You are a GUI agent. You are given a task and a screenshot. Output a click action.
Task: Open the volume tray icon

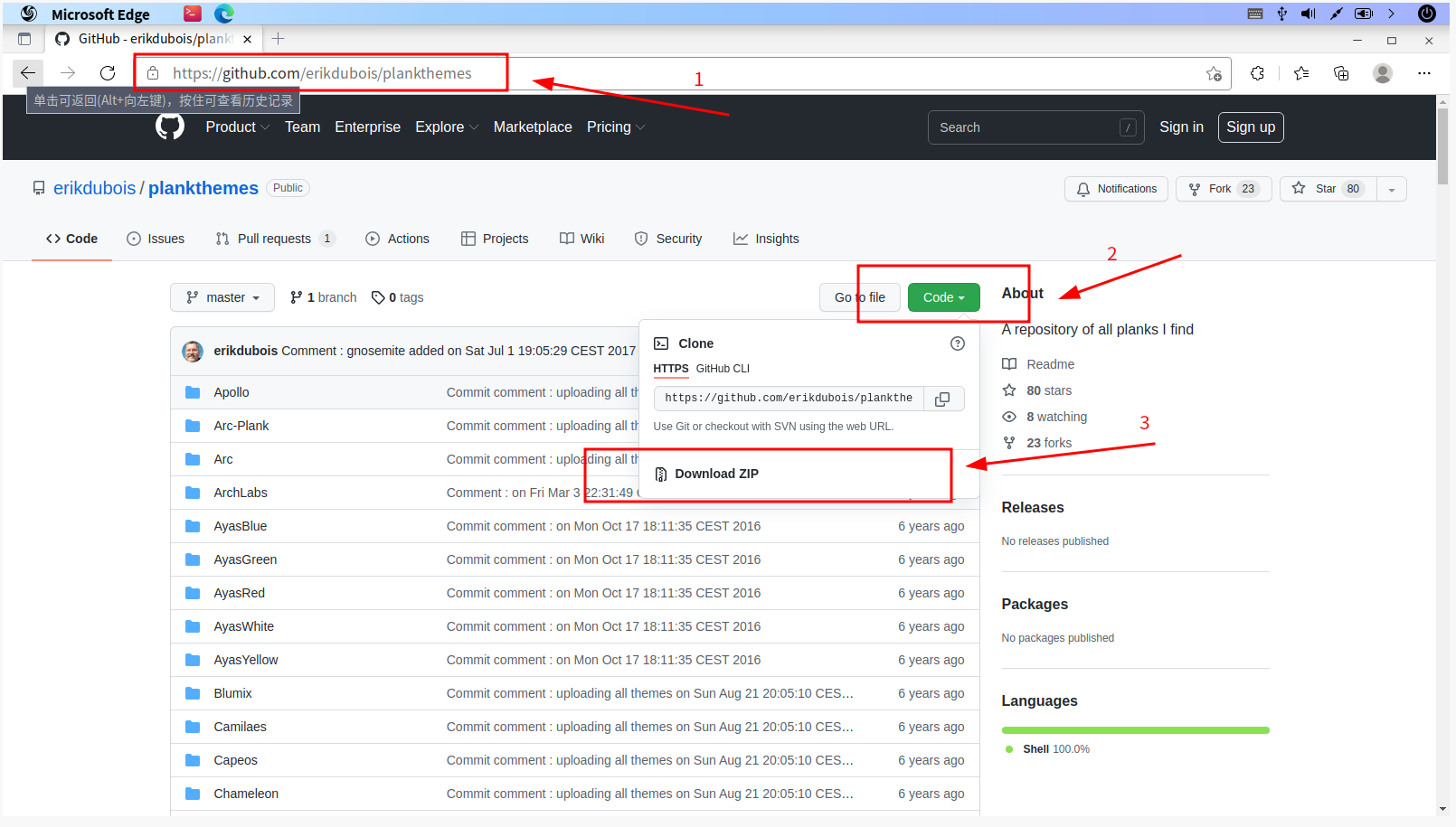coord(1309,14)
